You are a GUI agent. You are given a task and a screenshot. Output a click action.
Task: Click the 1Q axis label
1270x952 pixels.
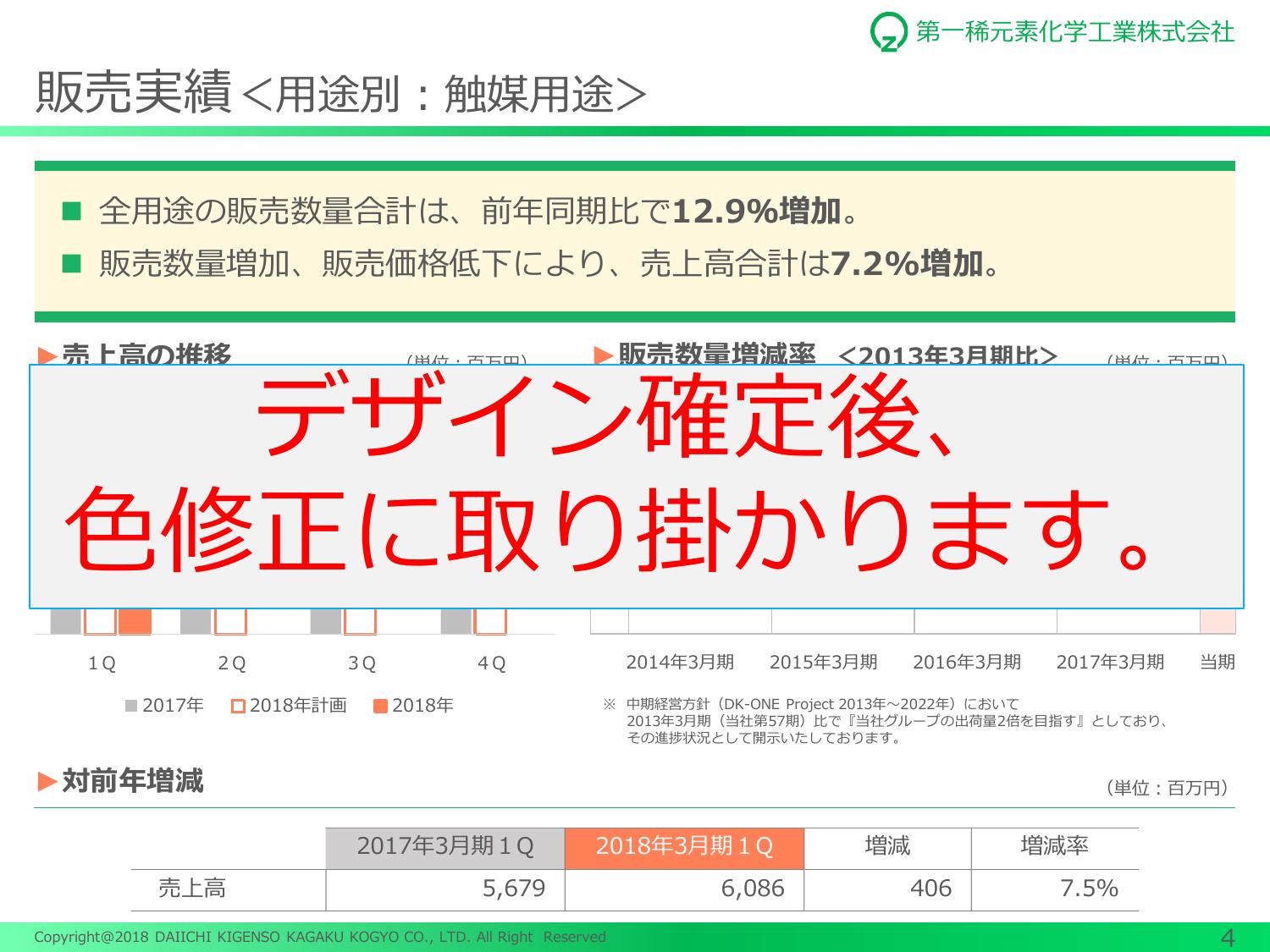(102, 663)
